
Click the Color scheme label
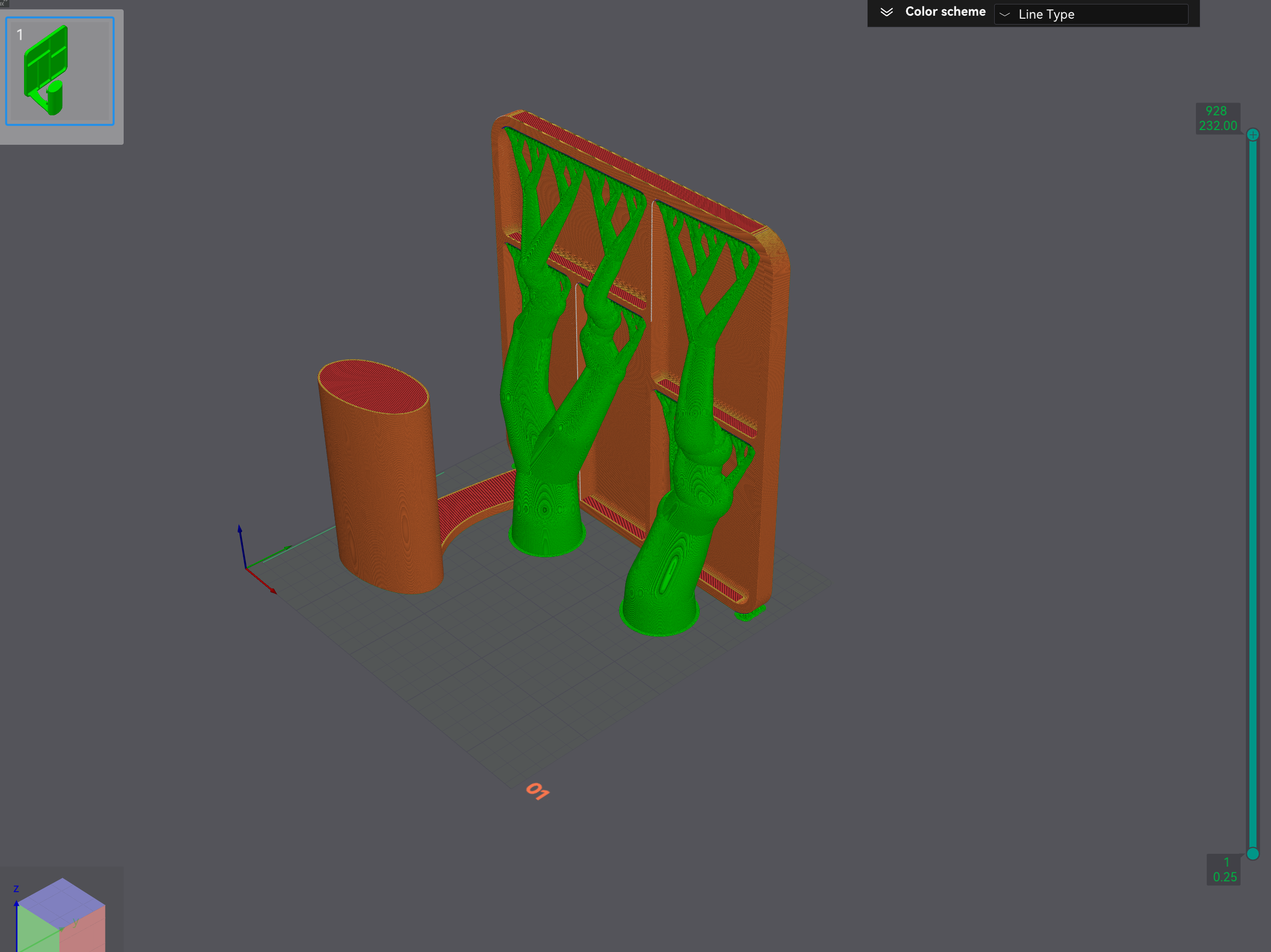(945, 12)
